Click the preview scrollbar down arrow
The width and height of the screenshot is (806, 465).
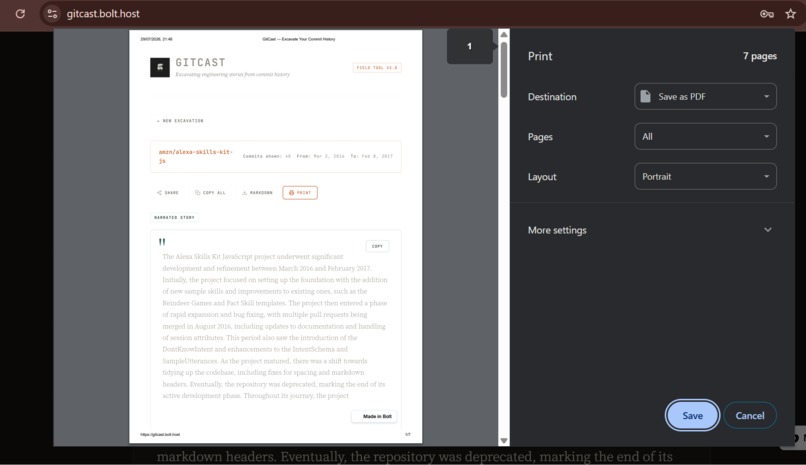(504, 440)
